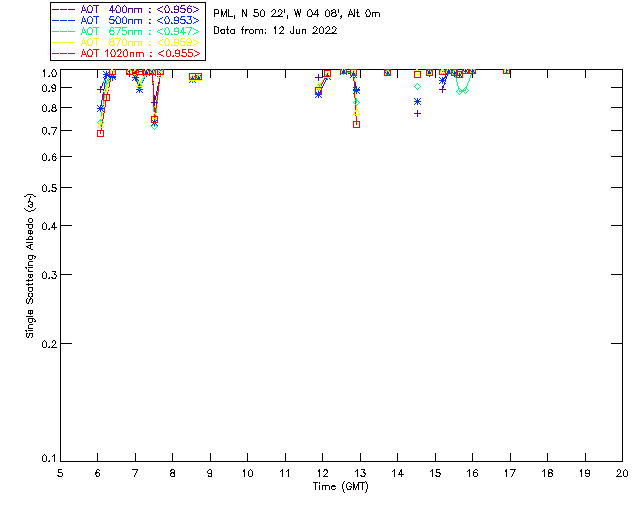Click the purple dashed 400nm legend line
The width and height of the screenshot is (640, 512).
tap(64, 9)
